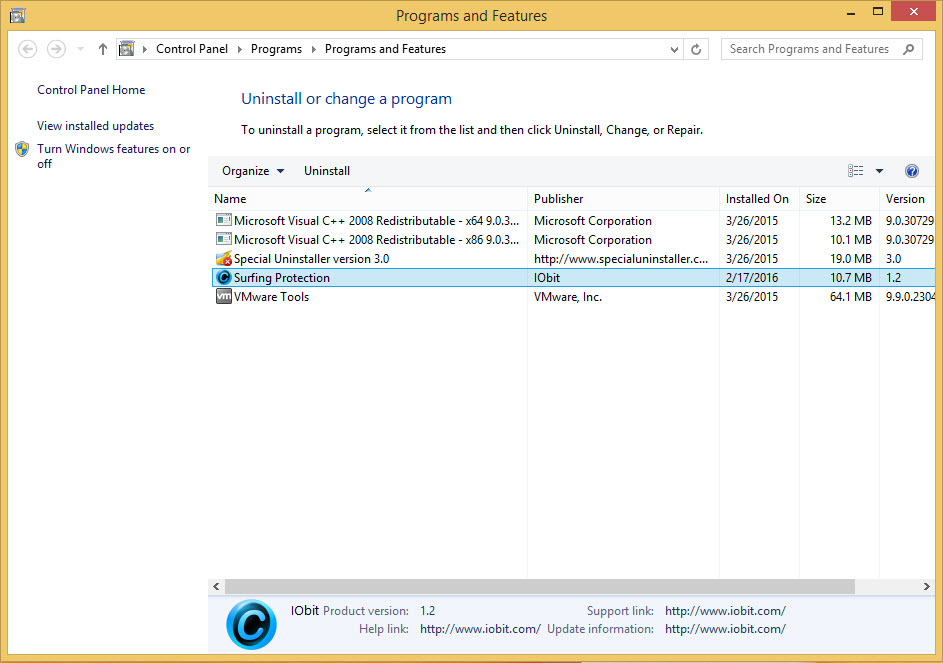Click the 10.1 MB size cell
The height and width of the screenshot is (663, 943).
pos(850,239)
